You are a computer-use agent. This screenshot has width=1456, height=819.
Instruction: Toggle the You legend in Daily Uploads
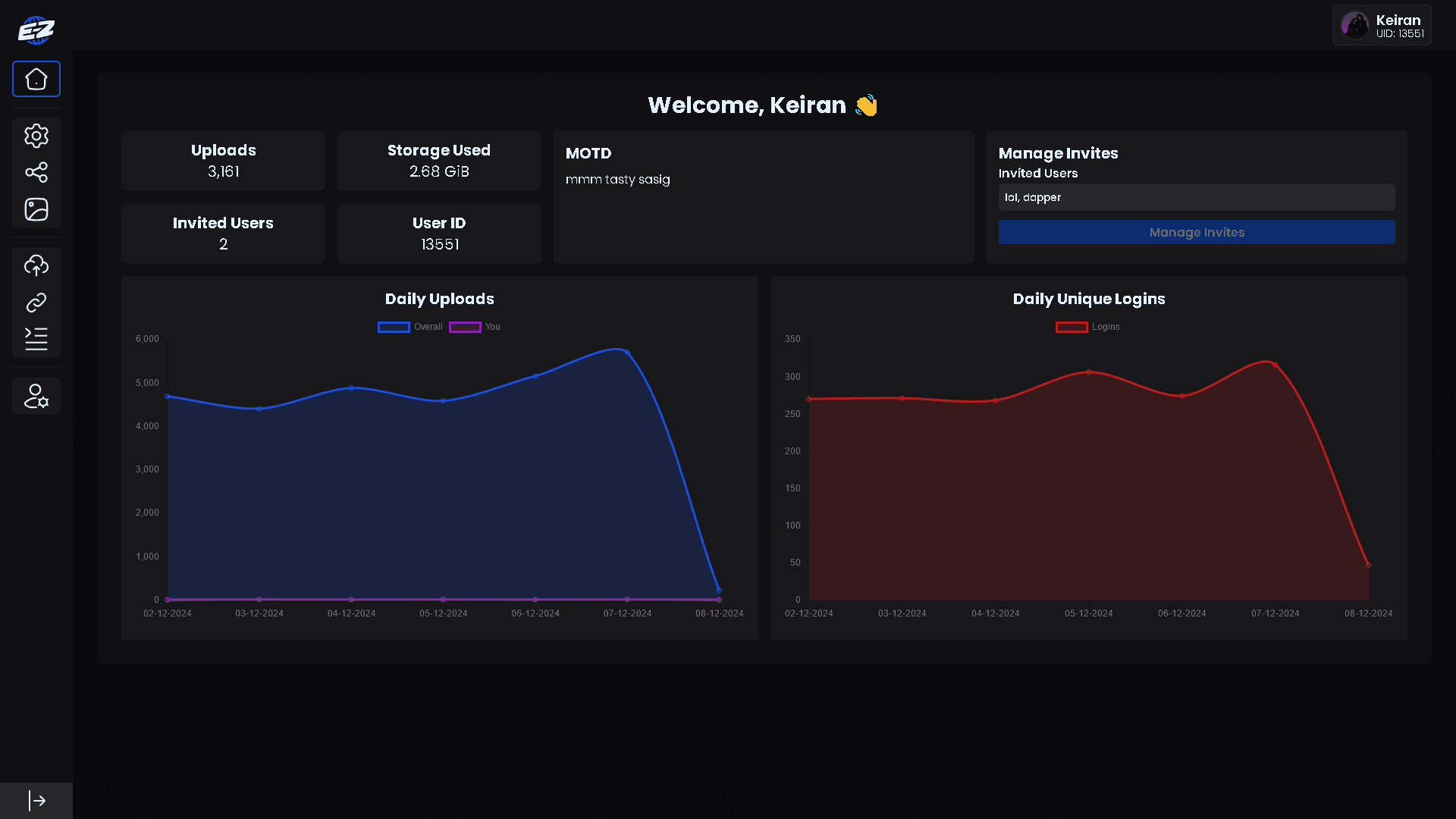coord(475,327)
